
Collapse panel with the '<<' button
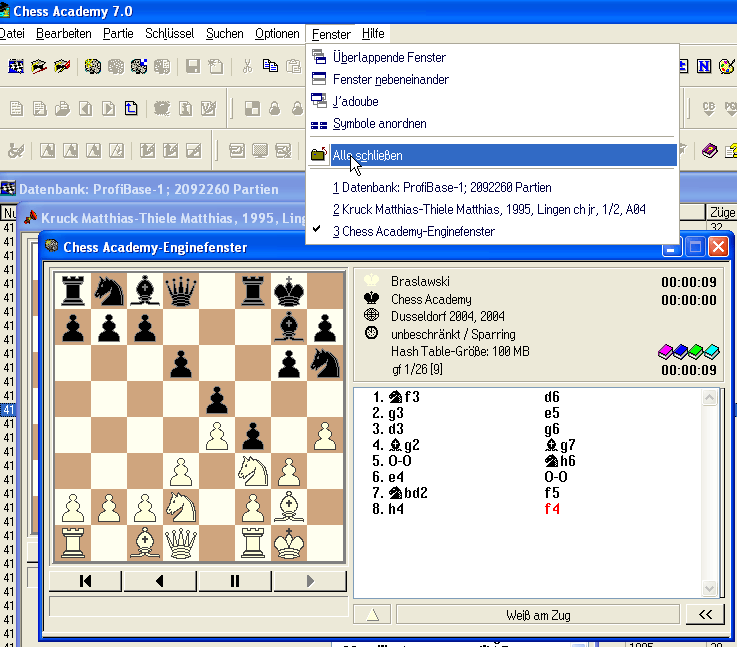coord(706,615)
